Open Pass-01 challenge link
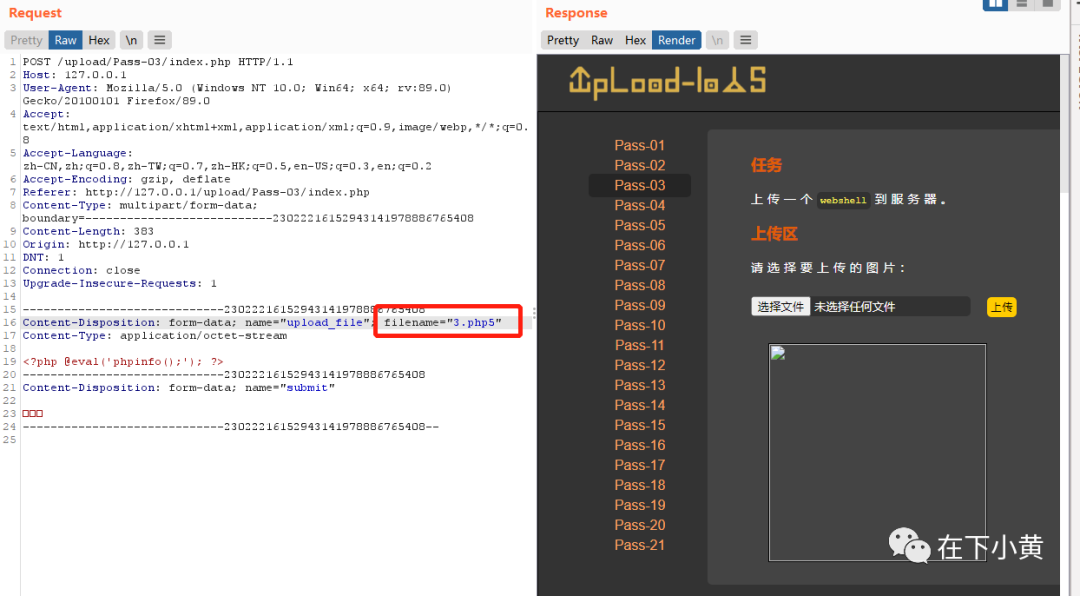The image size is (1080, 596). 639,145
